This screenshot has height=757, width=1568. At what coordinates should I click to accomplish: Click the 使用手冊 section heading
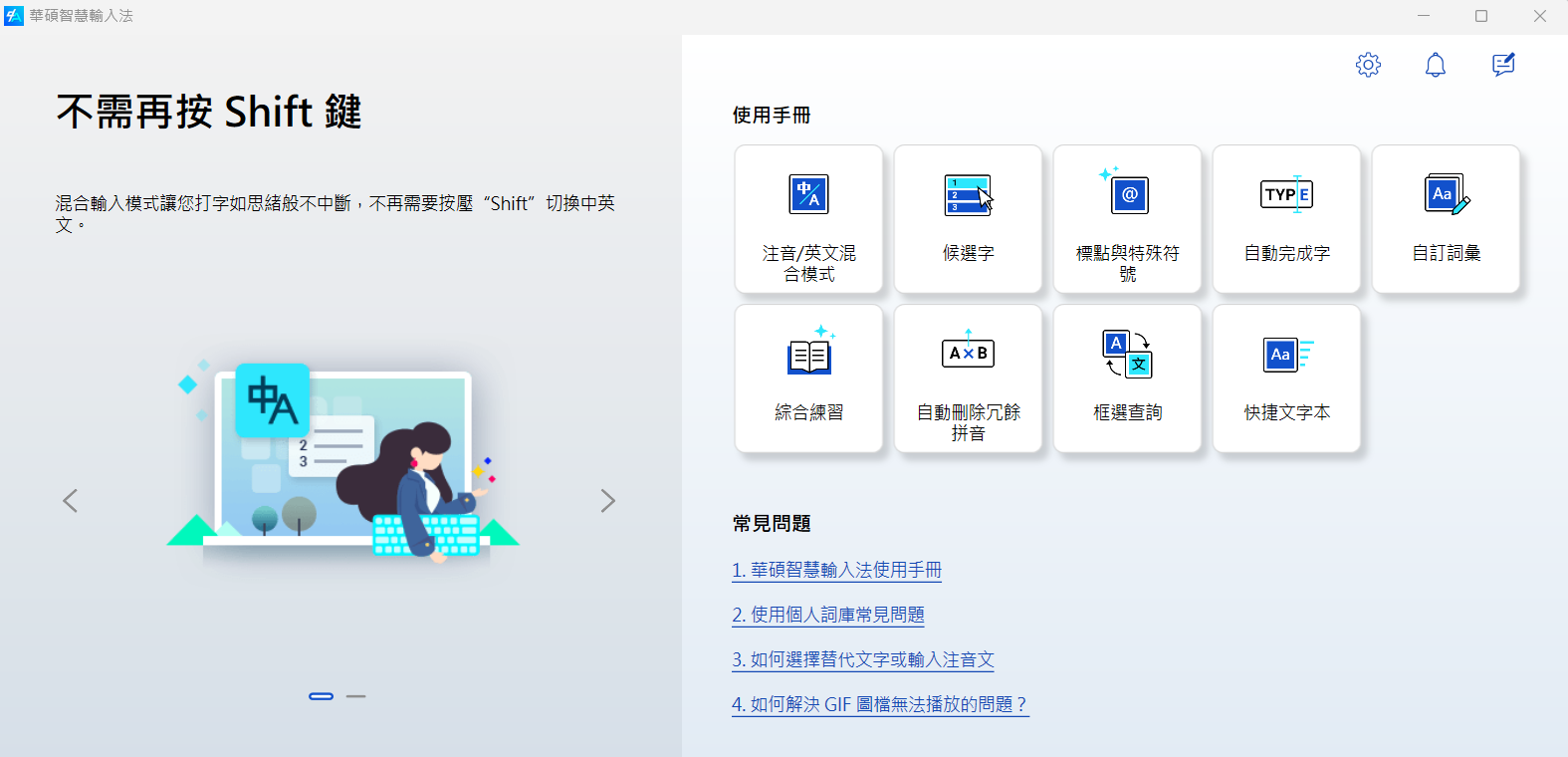point(772,116)
